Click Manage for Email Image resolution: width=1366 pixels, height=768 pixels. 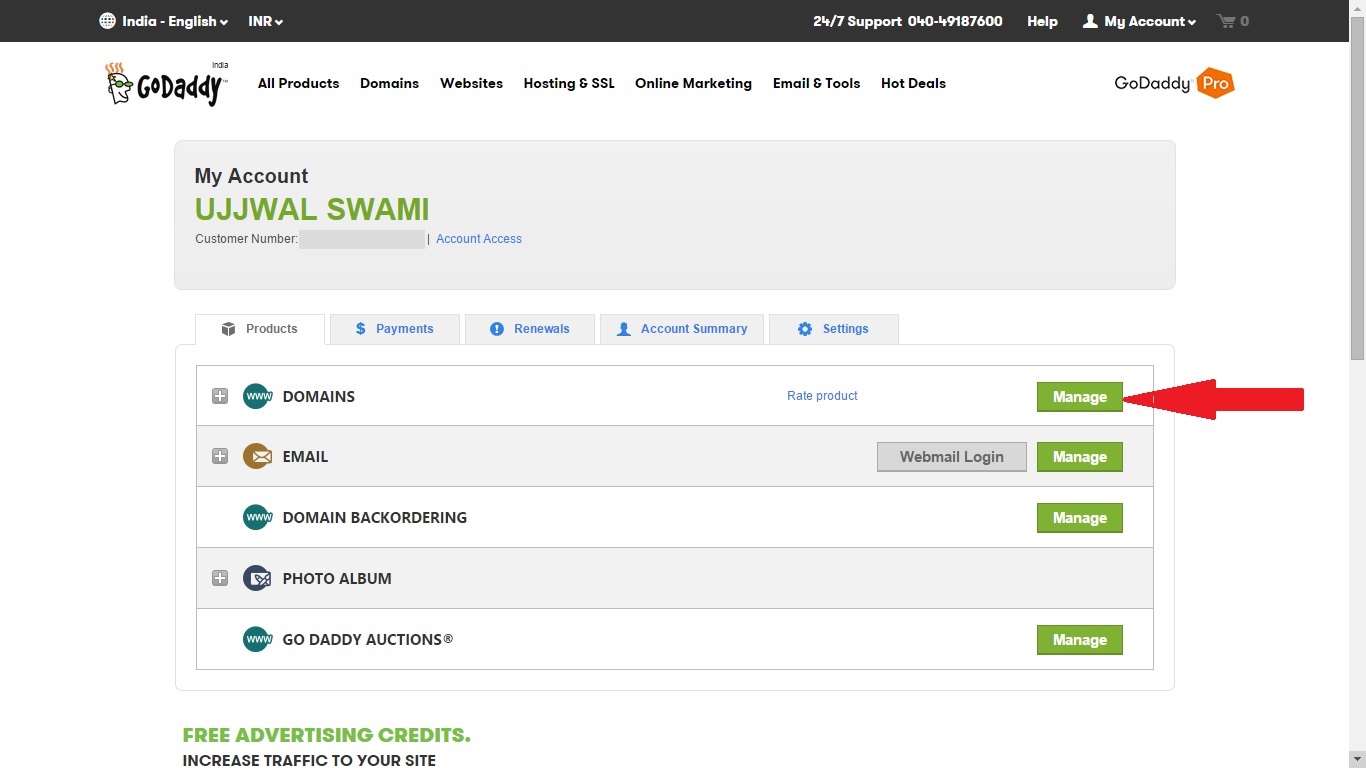click(x=1080, y=457)
